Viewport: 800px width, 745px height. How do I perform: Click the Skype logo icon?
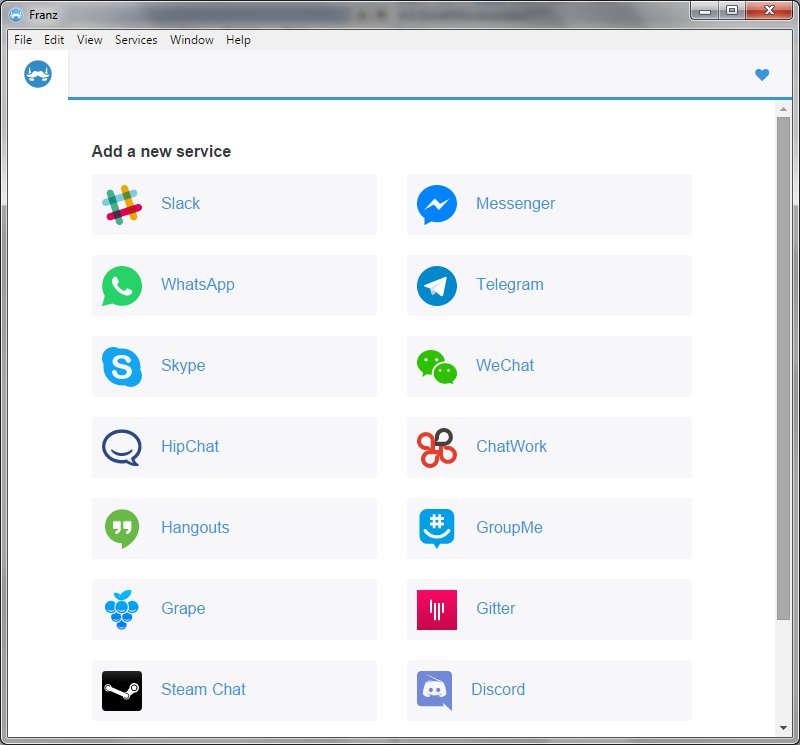122,367
